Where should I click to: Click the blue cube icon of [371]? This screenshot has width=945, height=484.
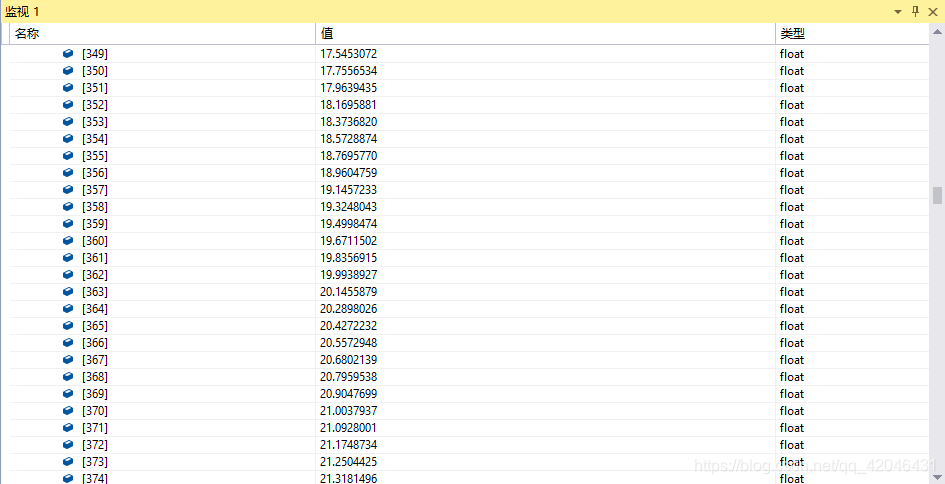click(68, 427)
